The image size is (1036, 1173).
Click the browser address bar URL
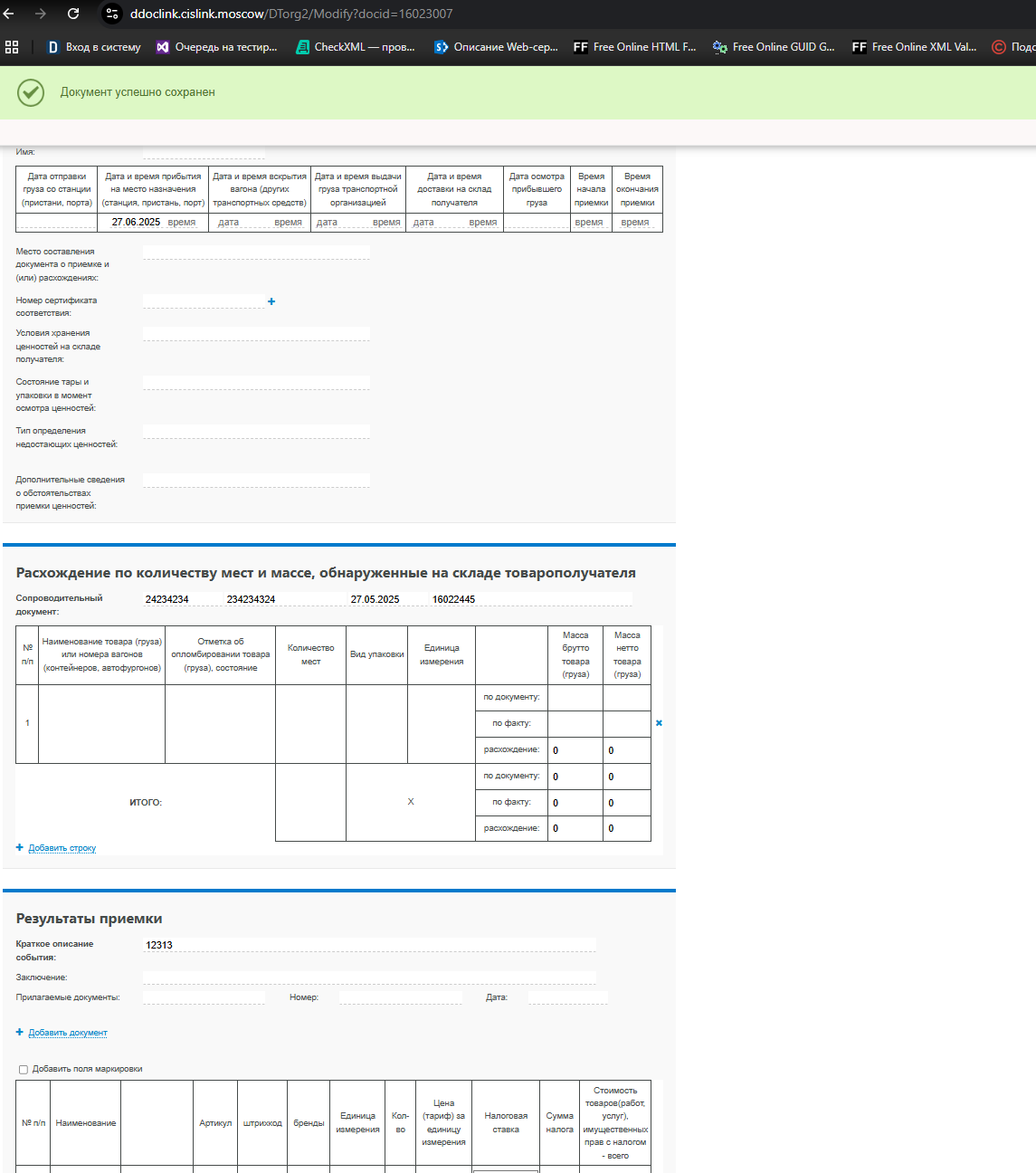[x=291, y=14]
